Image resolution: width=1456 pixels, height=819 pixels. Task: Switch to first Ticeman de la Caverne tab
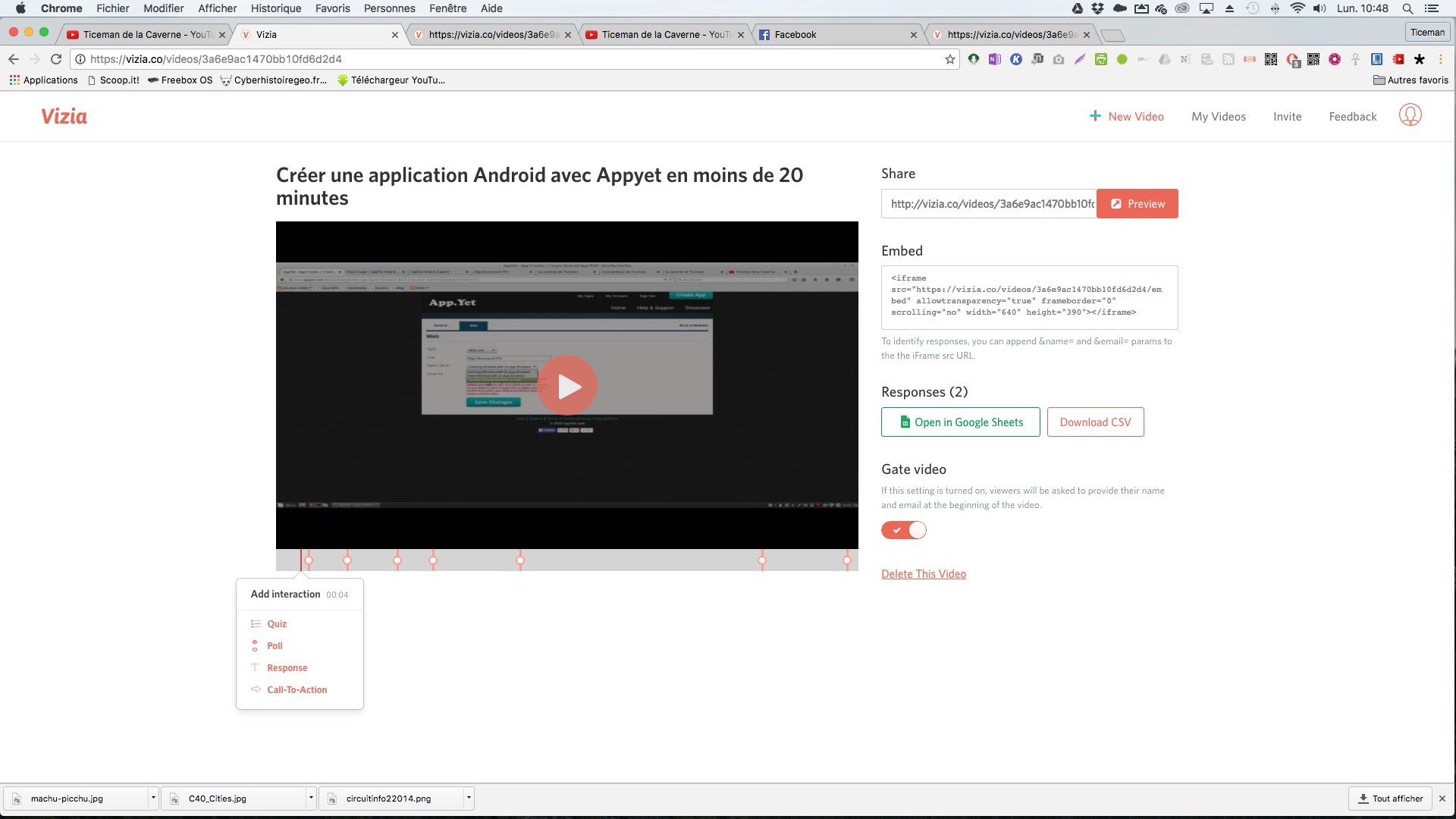(144, 34)
